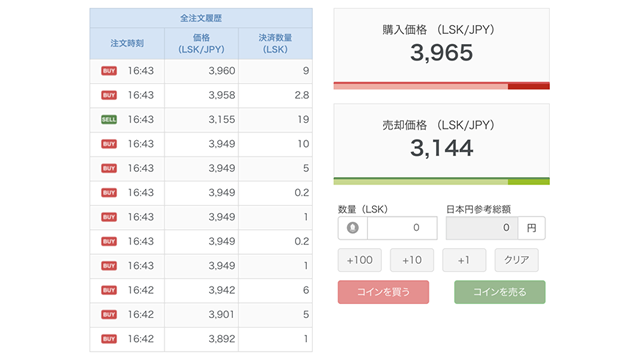The image size is (640, 360).
Task: Click the BUY badge on the 3,892 row
Action: click(x=109, y=339)
